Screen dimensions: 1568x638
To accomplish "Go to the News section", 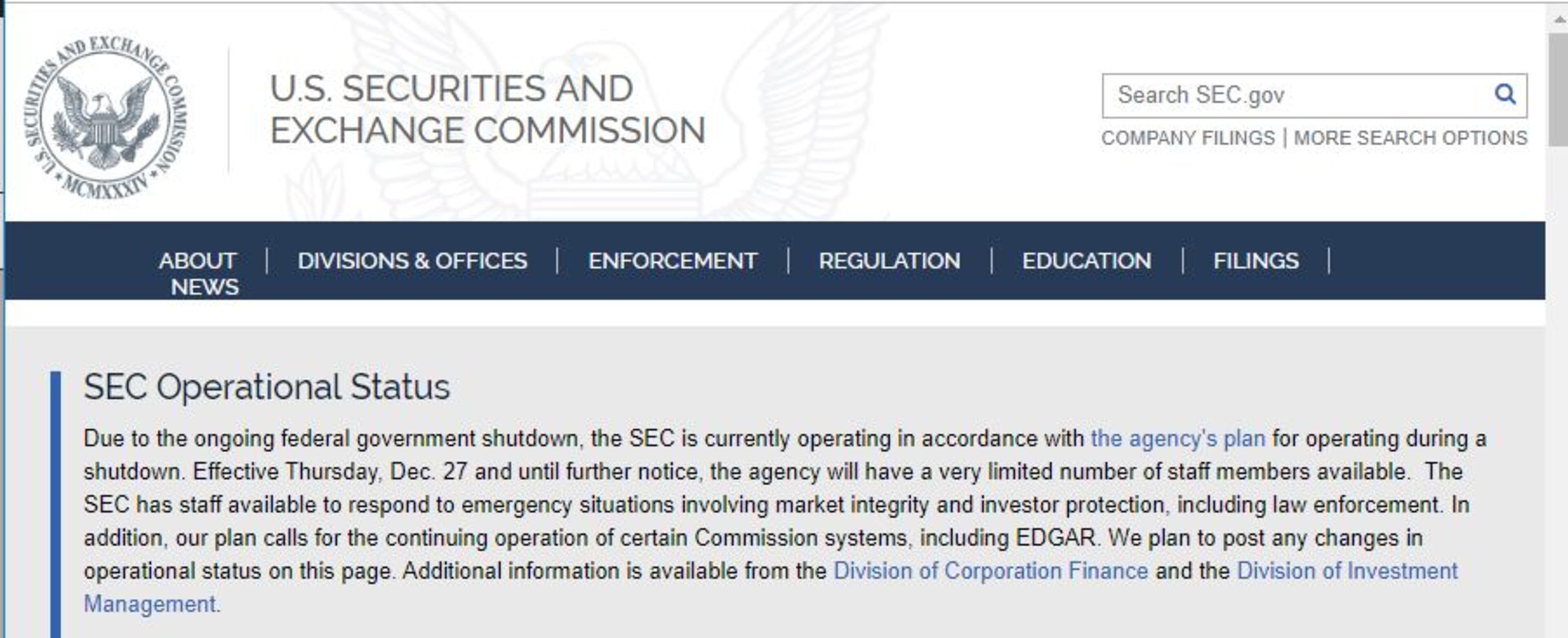I will click(205, 287).
